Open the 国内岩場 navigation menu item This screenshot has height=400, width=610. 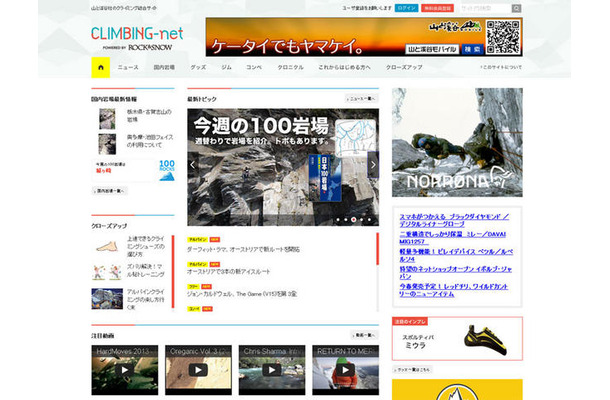click(x=165, y=67)
